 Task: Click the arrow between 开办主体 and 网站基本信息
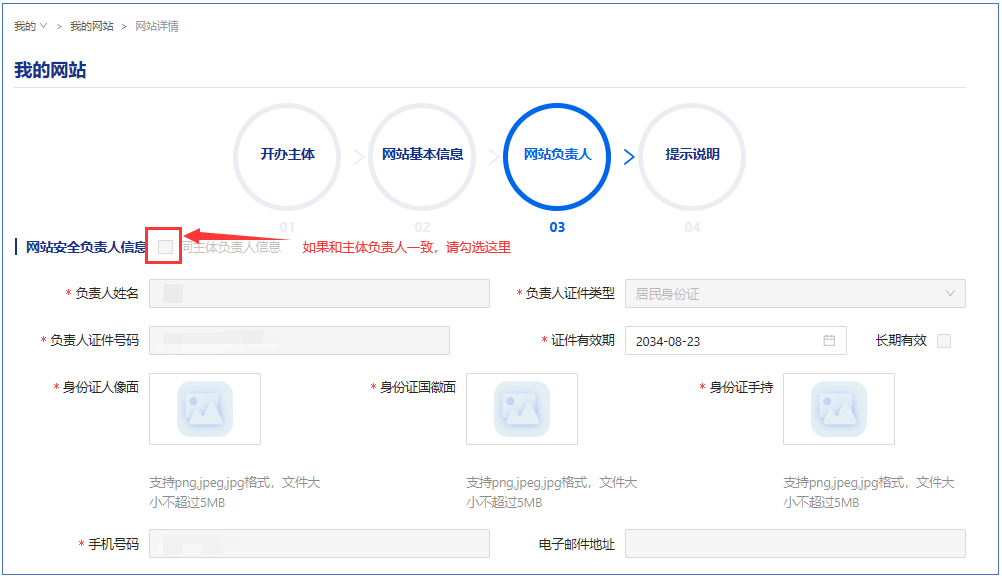358,157
